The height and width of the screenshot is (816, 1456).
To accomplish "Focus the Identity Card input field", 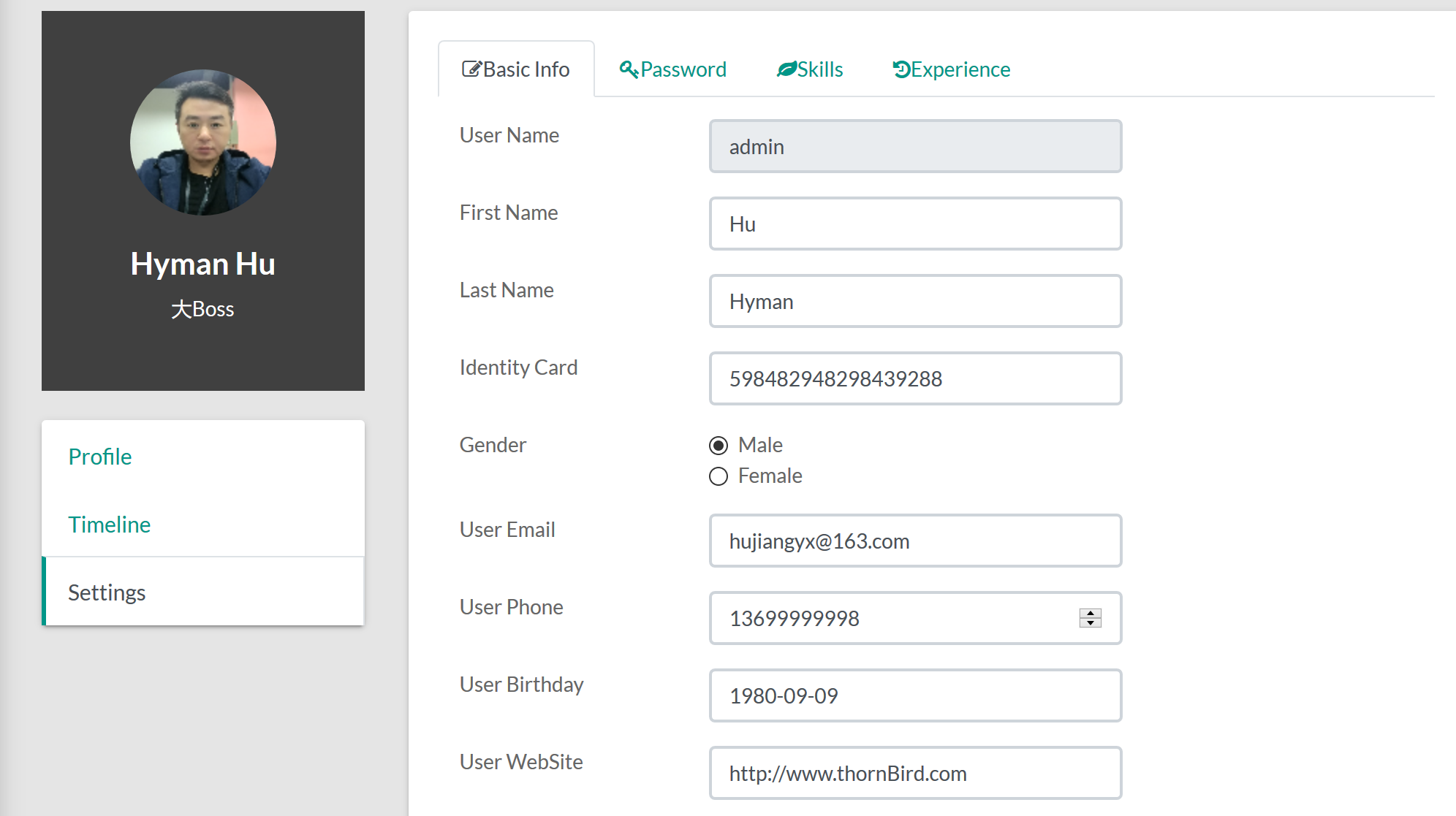I will [x=915, y=378].
